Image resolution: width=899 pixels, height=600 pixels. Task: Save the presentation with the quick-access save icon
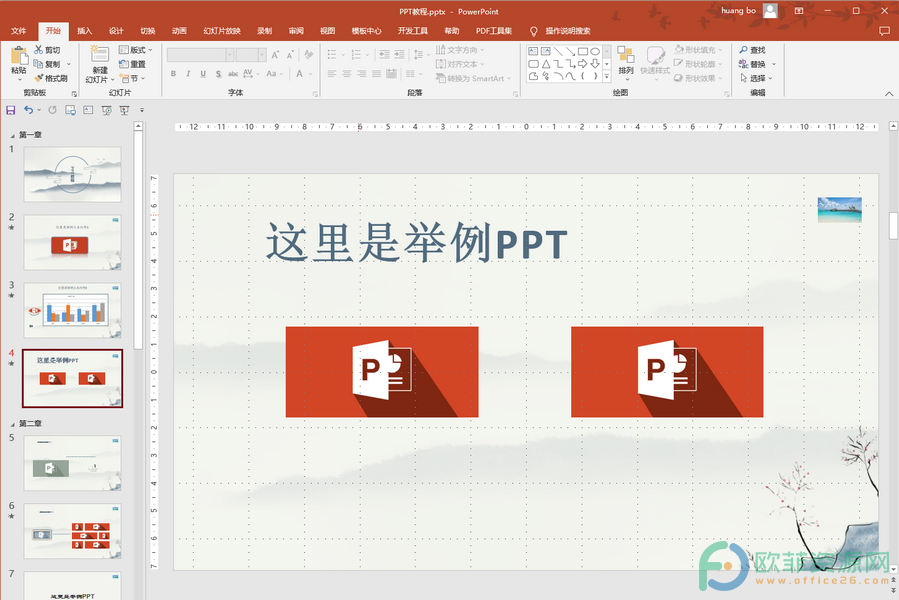[10, 110]
